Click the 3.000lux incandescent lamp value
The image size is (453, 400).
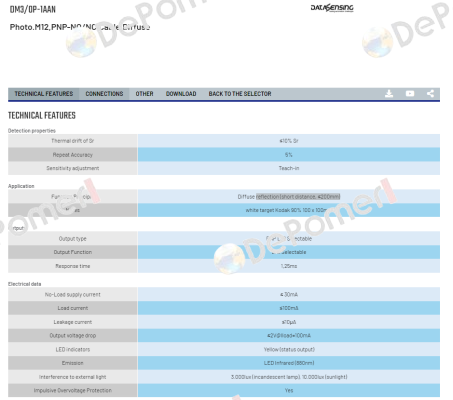pyautogui.click(x=289, y=377)
